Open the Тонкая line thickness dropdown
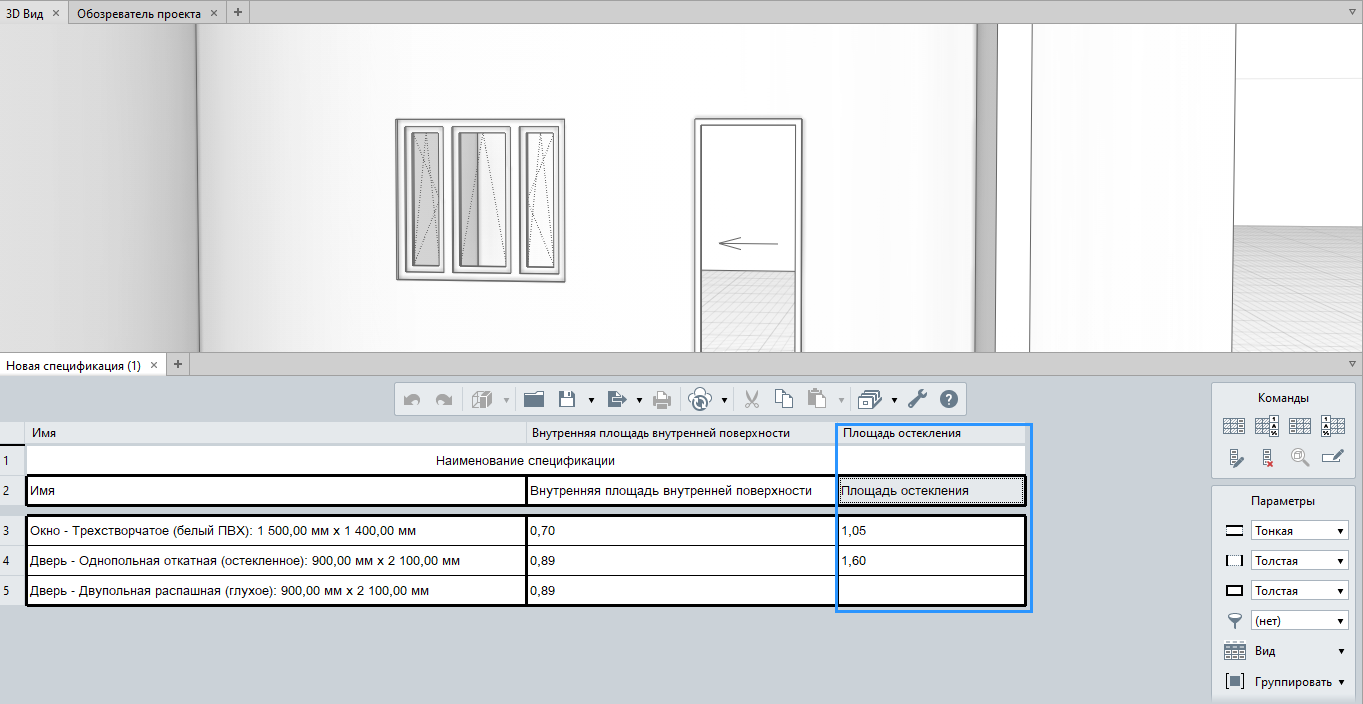This screenshot has width=1363, height=704. 1299,531
